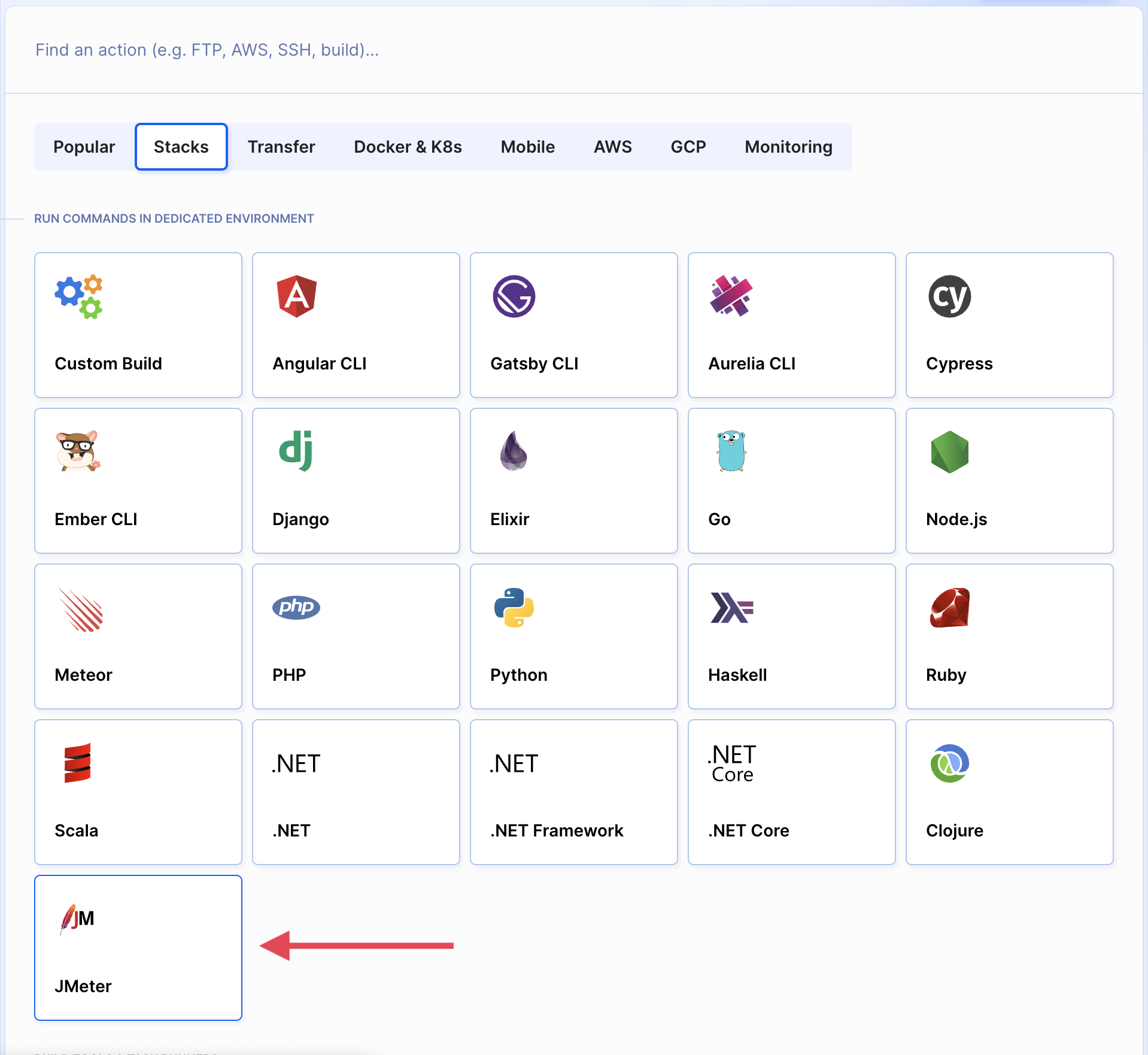The height and width of the screenshot is (1055, 1148).
Task: Click the JMeter label
Action: (83, 986)
